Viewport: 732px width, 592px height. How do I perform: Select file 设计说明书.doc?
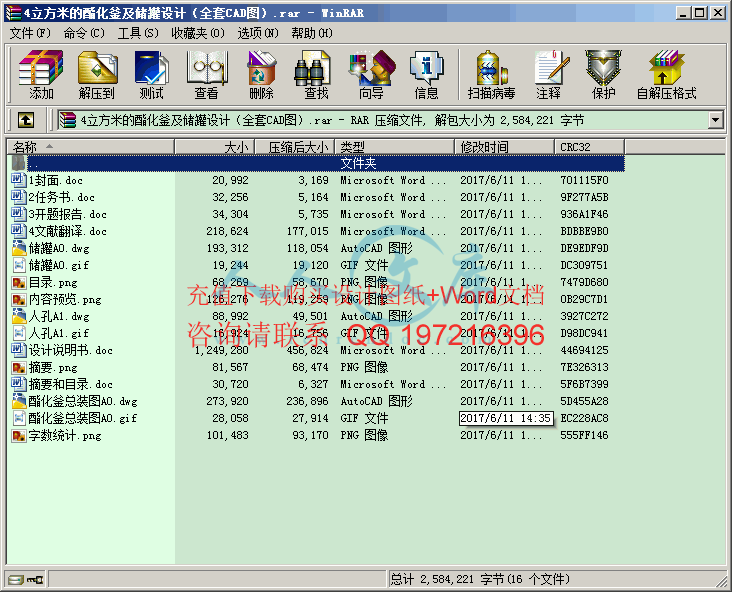(x=70, y=350)
